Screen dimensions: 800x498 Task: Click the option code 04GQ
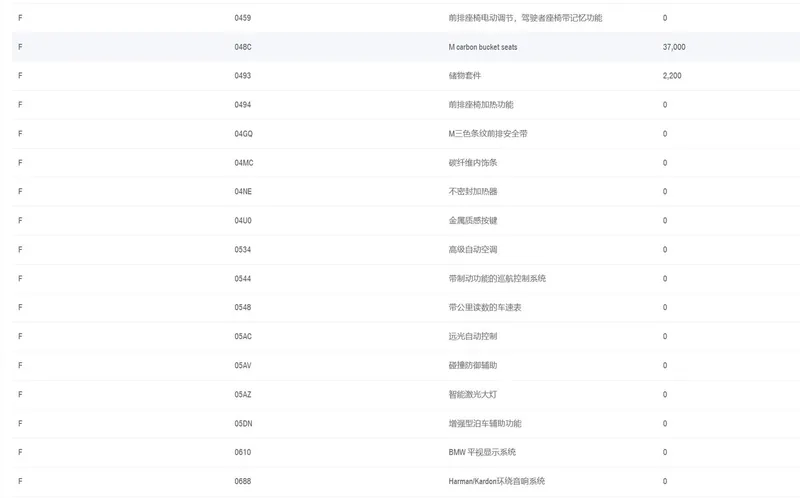[243, 134]
